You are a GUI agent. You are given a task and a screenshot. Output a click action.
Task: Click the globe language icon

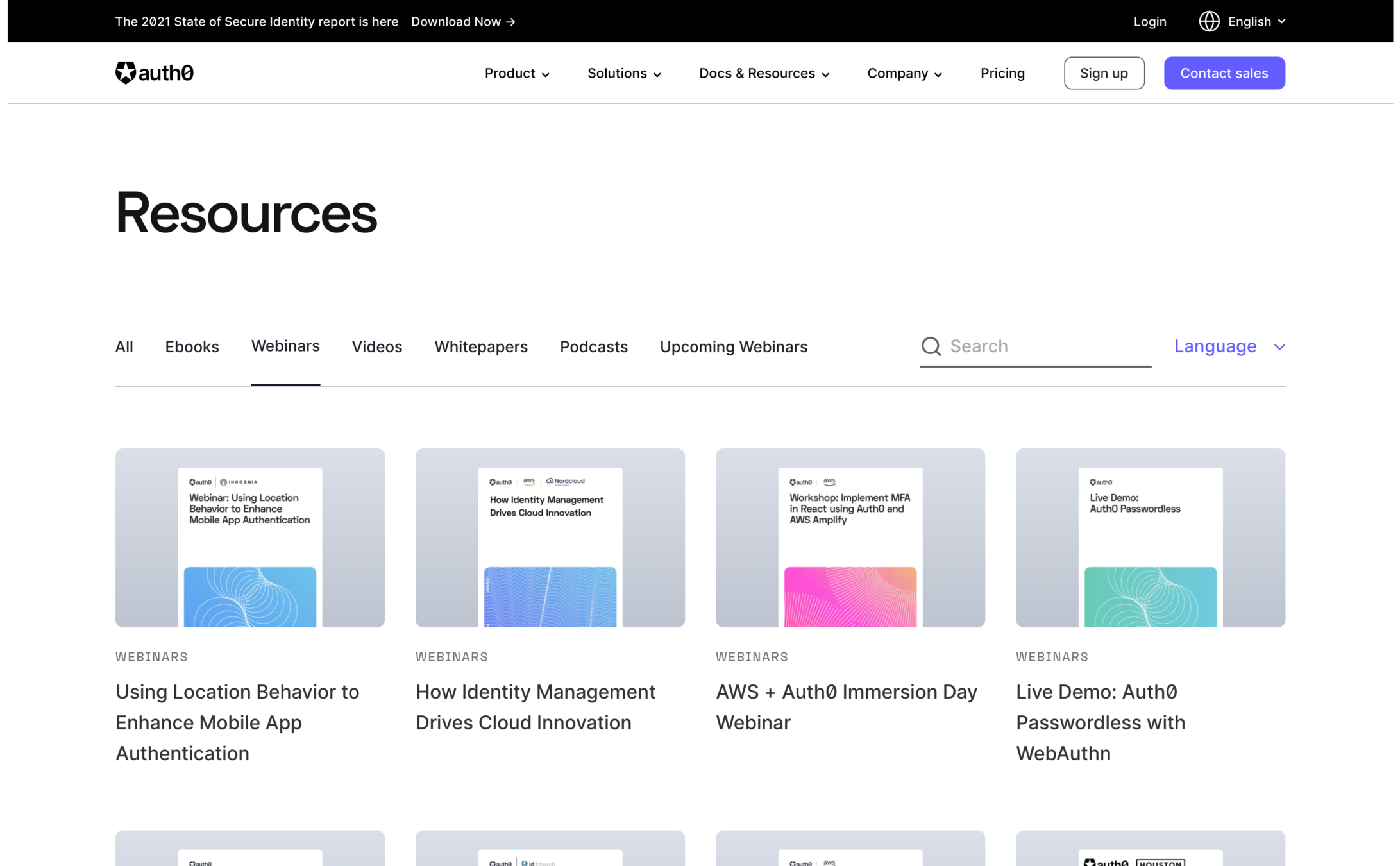[1209, 21]
